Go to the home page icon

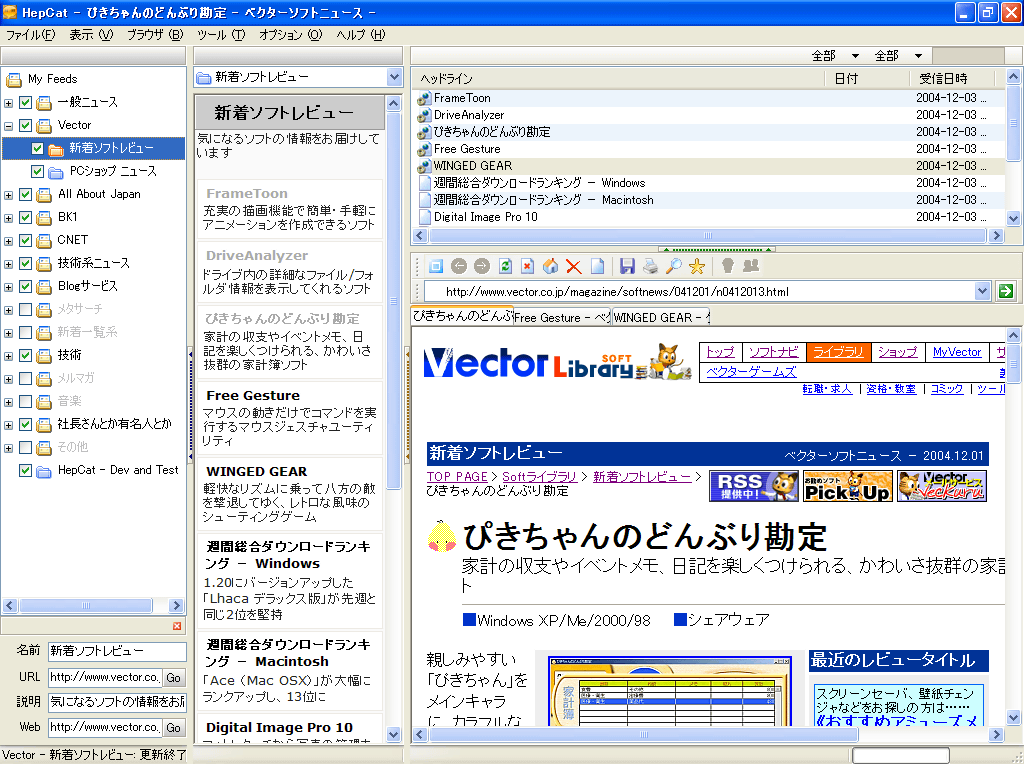(551, 266)
